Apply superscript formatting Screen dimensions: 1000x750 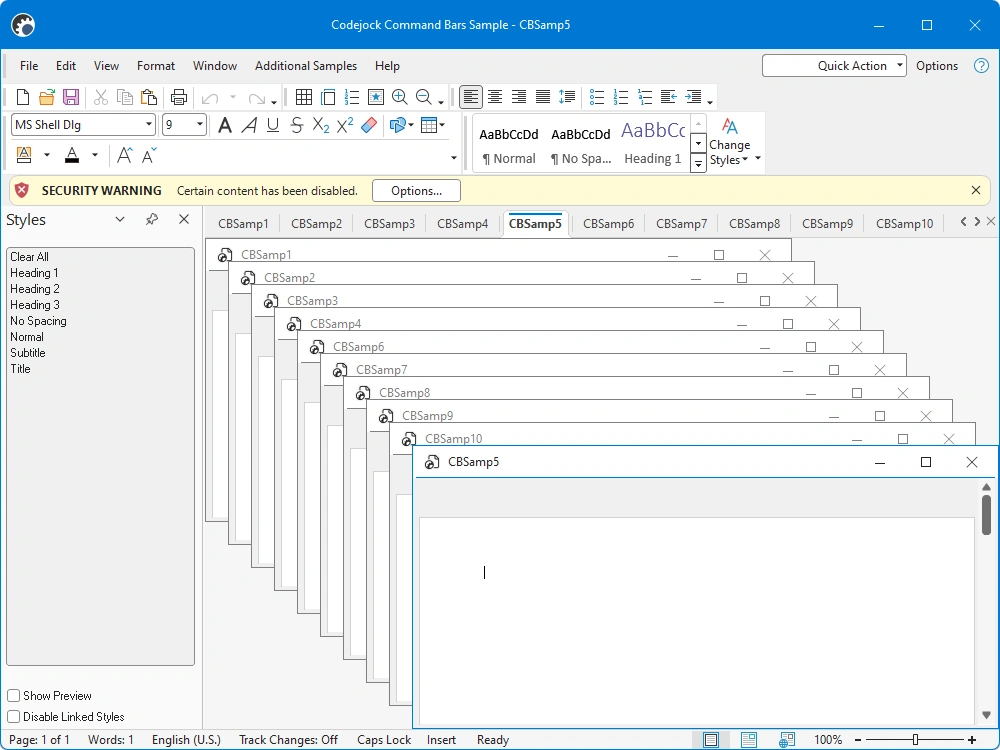click(x=345, y=125)
